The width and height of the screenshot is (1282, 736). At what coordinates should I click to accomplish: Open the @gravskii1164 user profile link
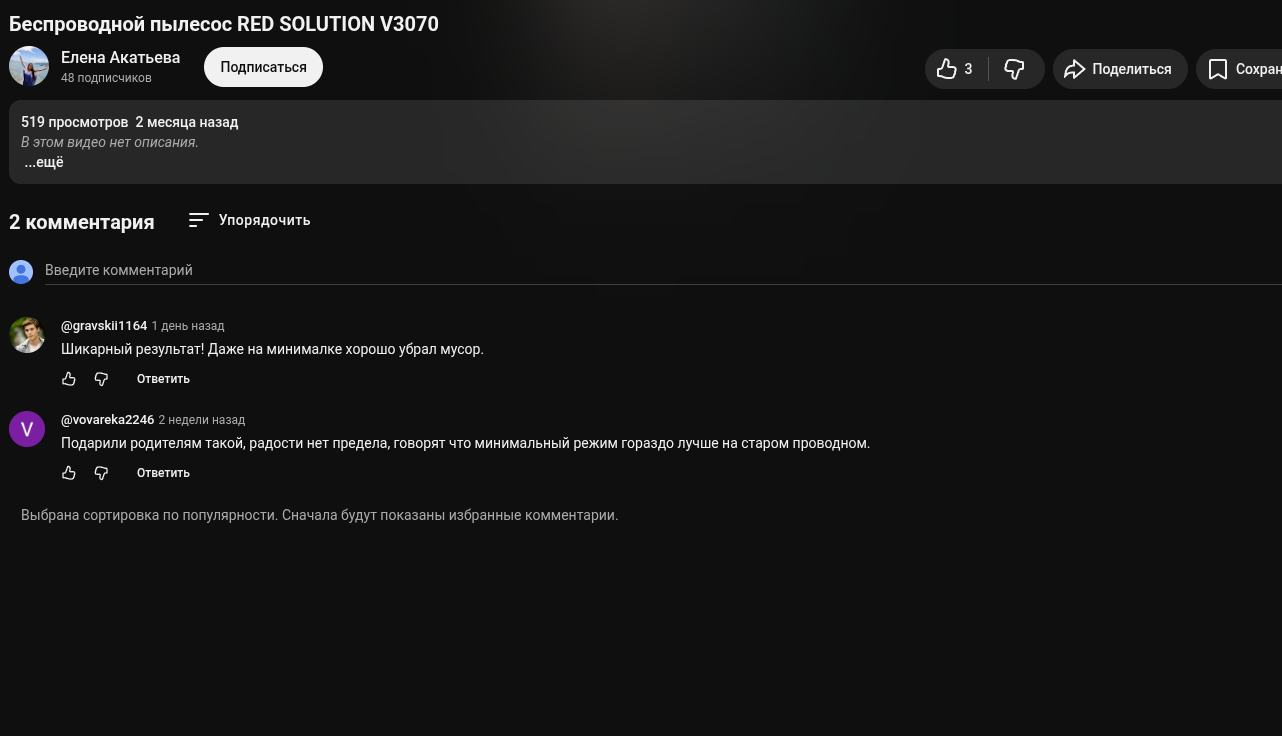104,326
